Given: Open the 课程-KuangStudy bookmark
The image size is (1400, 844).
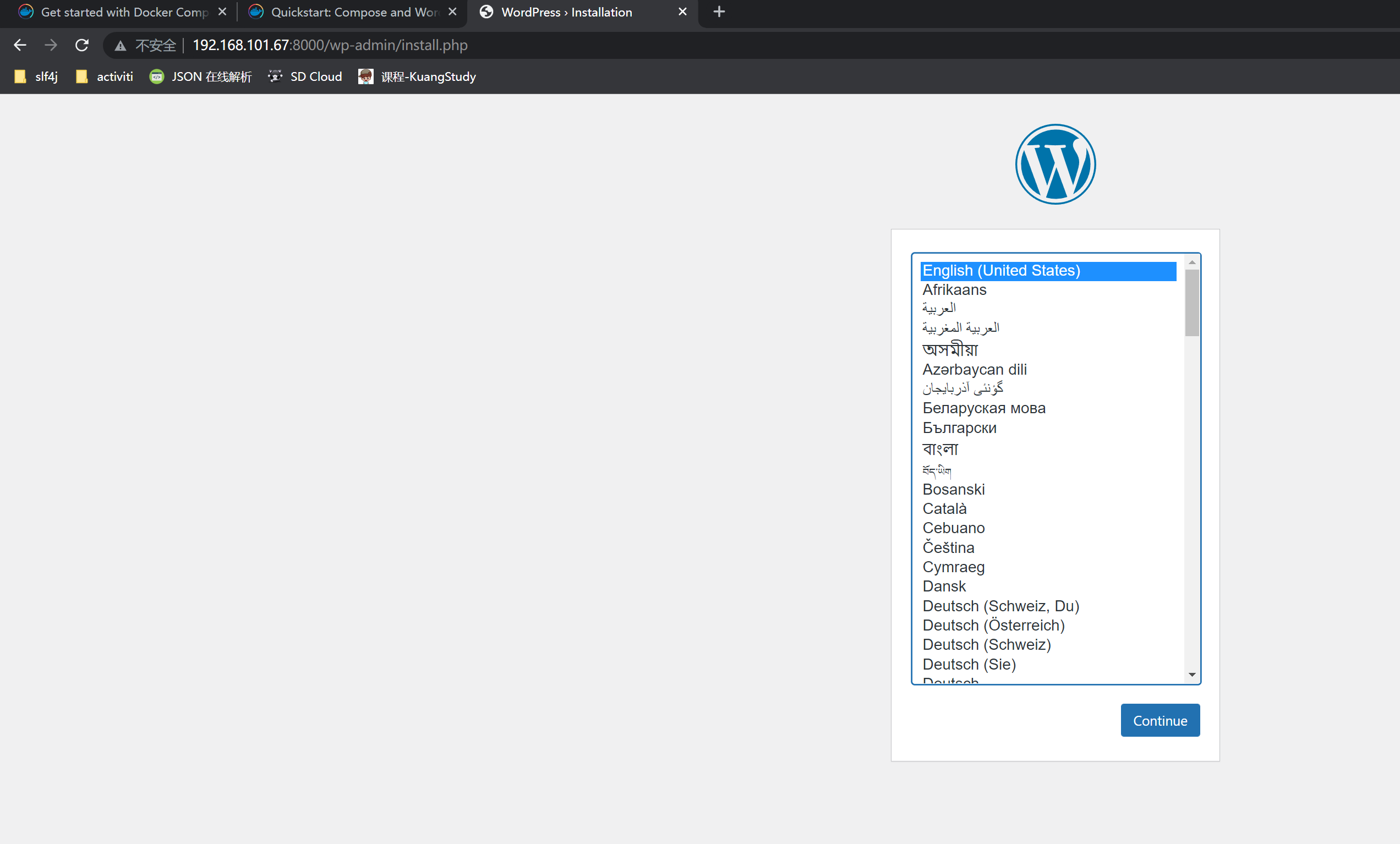Looking at the screenshot, I should tap(417, 76).
